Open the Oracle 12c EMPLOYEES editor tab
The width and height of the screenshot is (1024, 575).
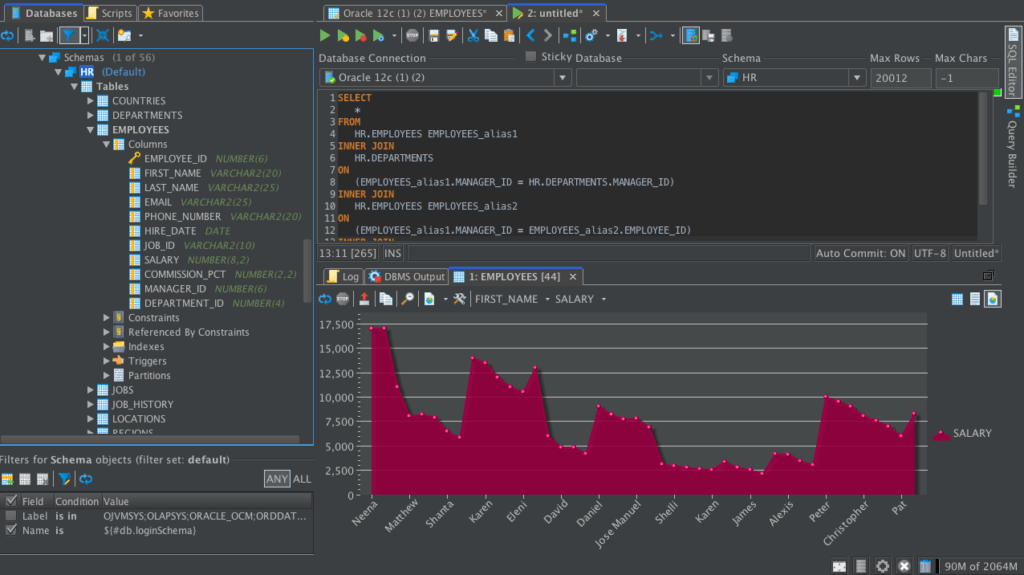pos(415,13)
